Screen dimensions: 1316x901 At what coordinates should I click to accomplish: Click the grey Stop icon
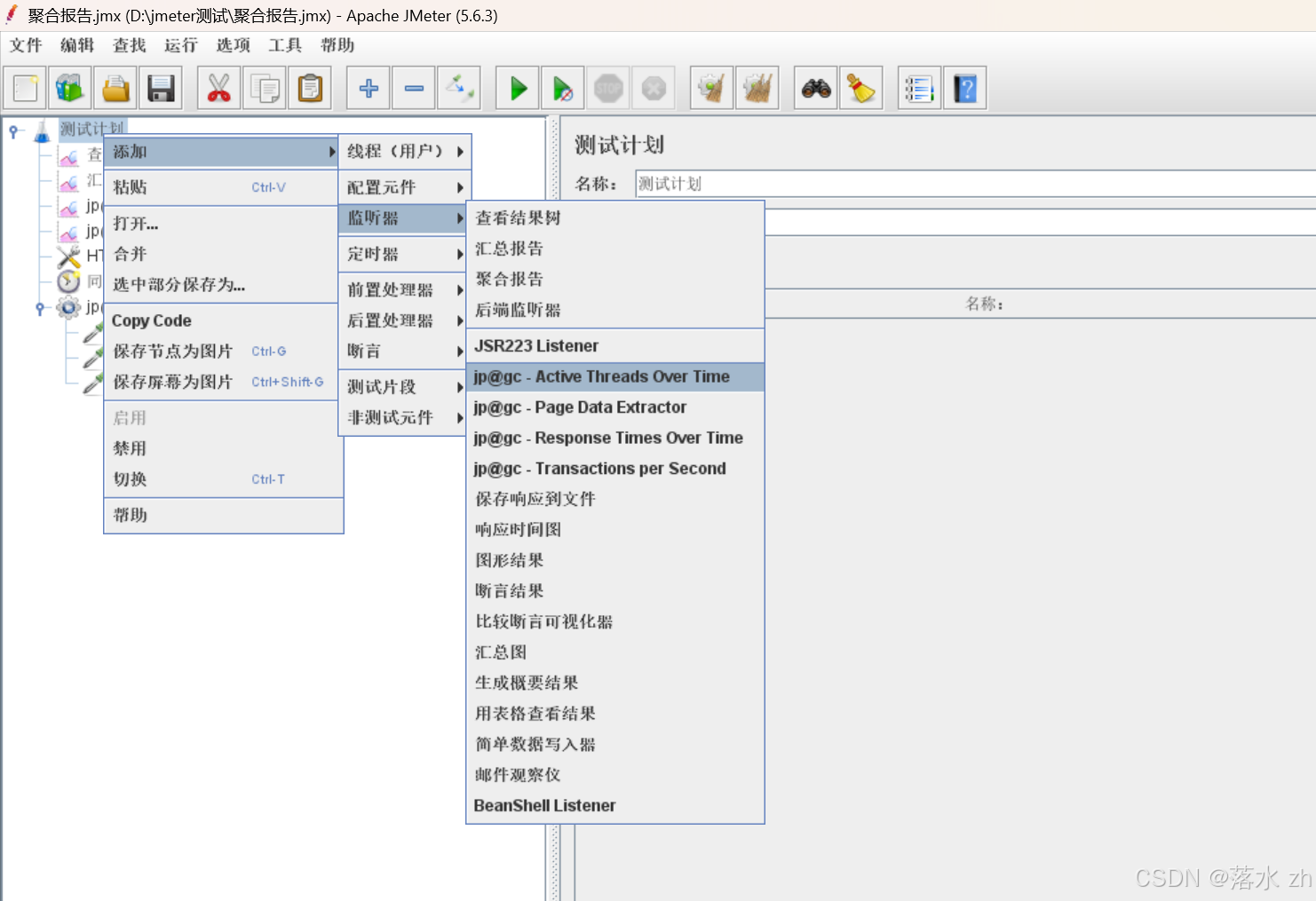pos(608,88)
